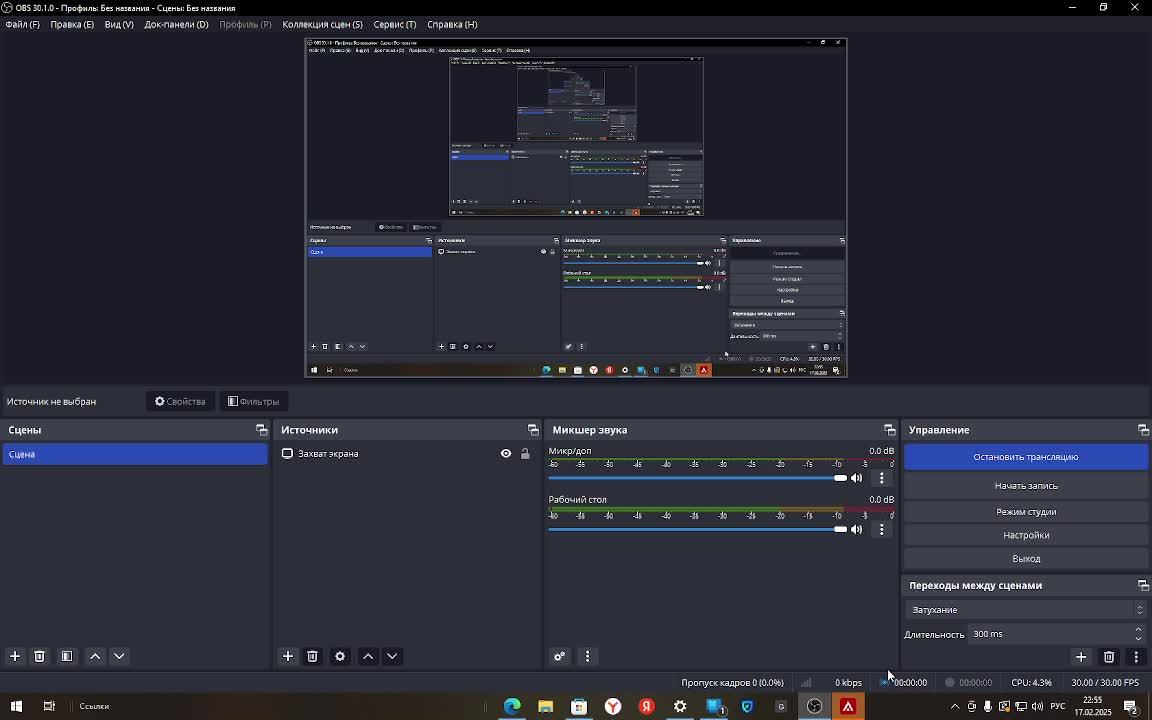Viewport: 1152px width, 720px height.
Task: Open Microsoft Edge from the taskbar
Action: [512, 706]
